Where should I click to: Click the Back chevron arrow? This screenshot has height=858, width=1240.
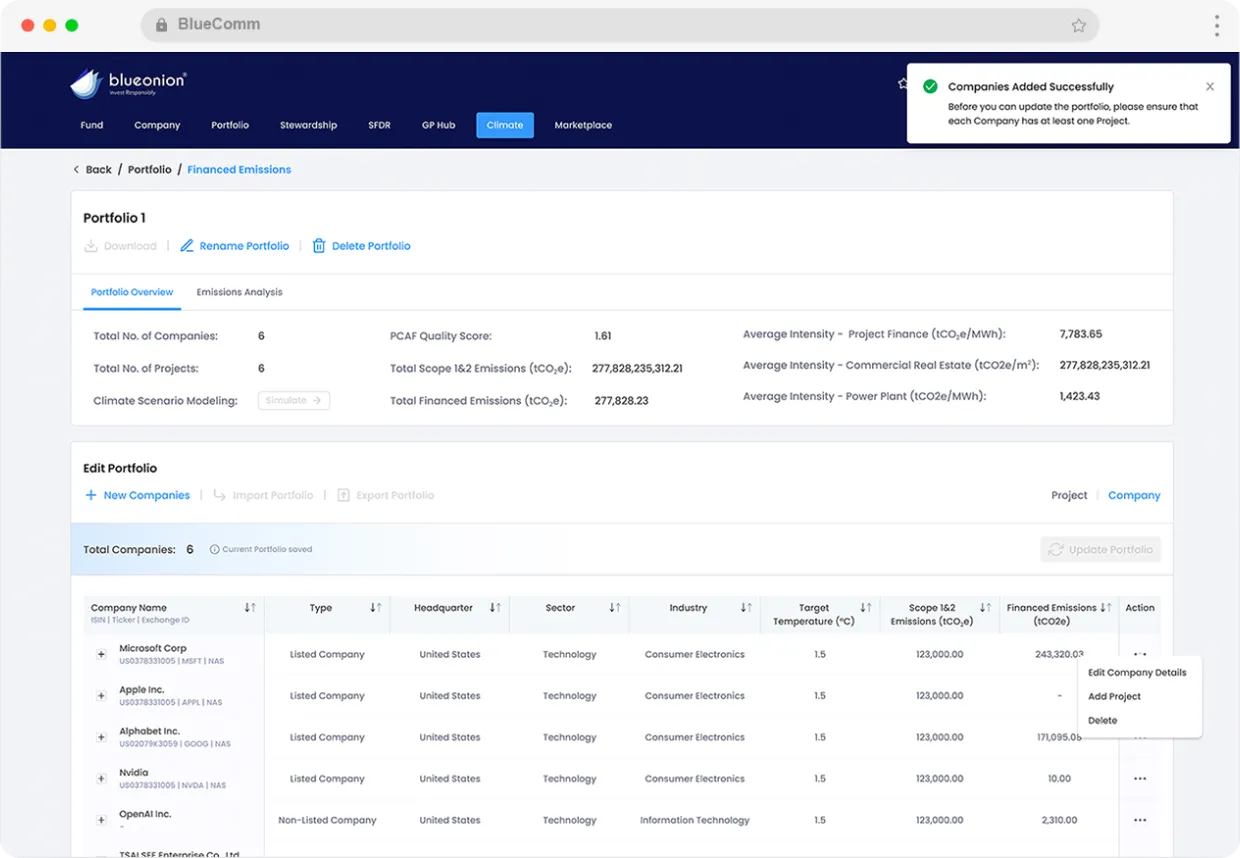[76, 169]
